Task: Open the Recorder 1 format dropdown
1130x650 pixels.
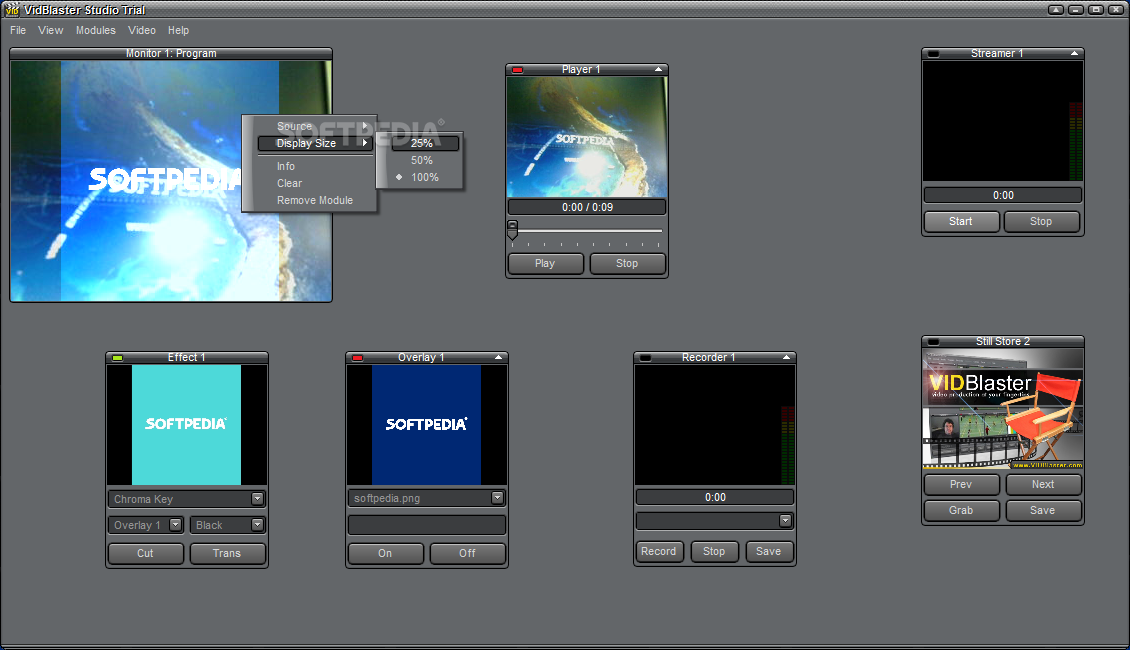Action: tap(786, 520)
